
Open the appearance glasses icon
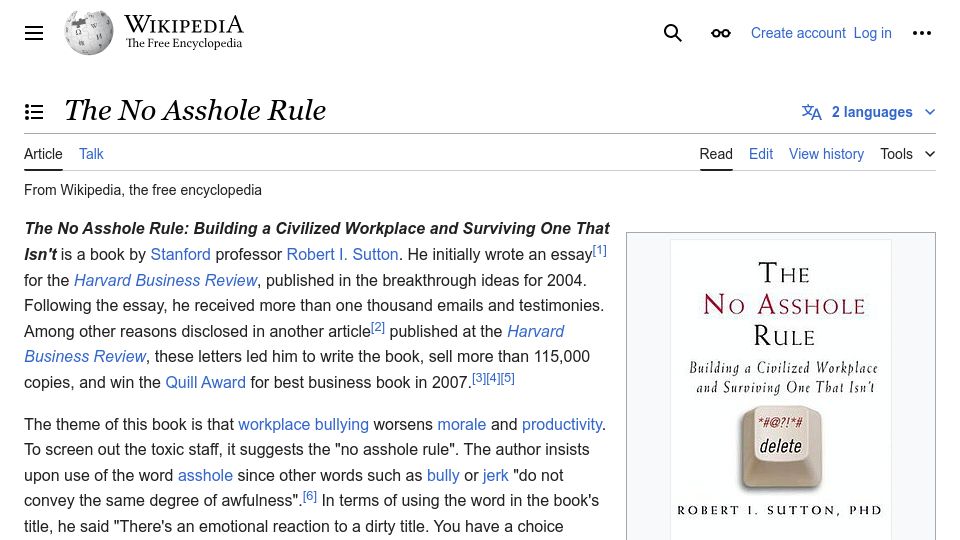click(x=721, y=33)
